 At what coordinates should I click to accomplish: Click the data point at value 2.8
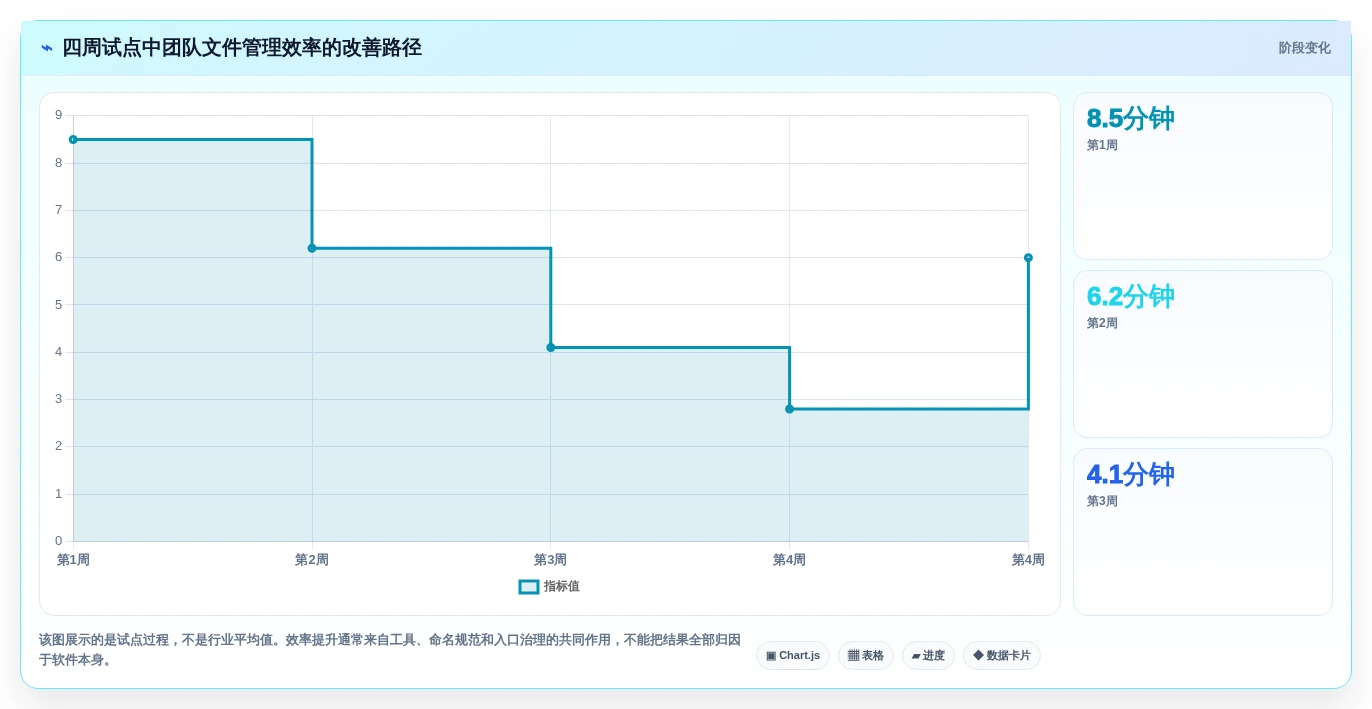[x=789, y=409]
